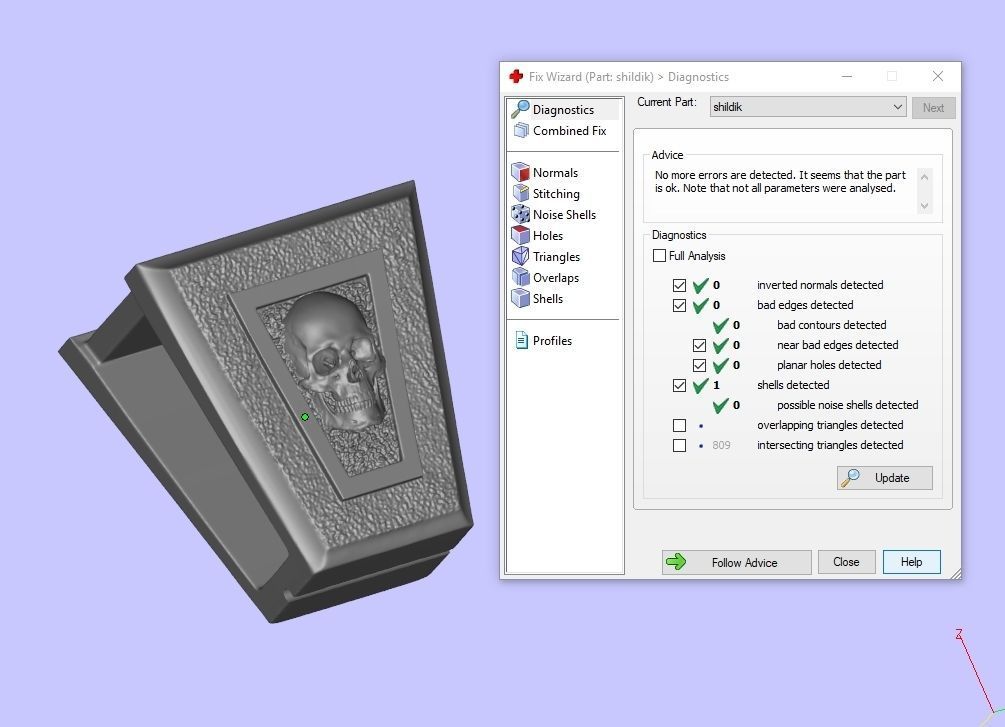Viewport: 1005px width, 727px height.
Task: Minimize the Fix Wizard window
Action: pos(847,76)
